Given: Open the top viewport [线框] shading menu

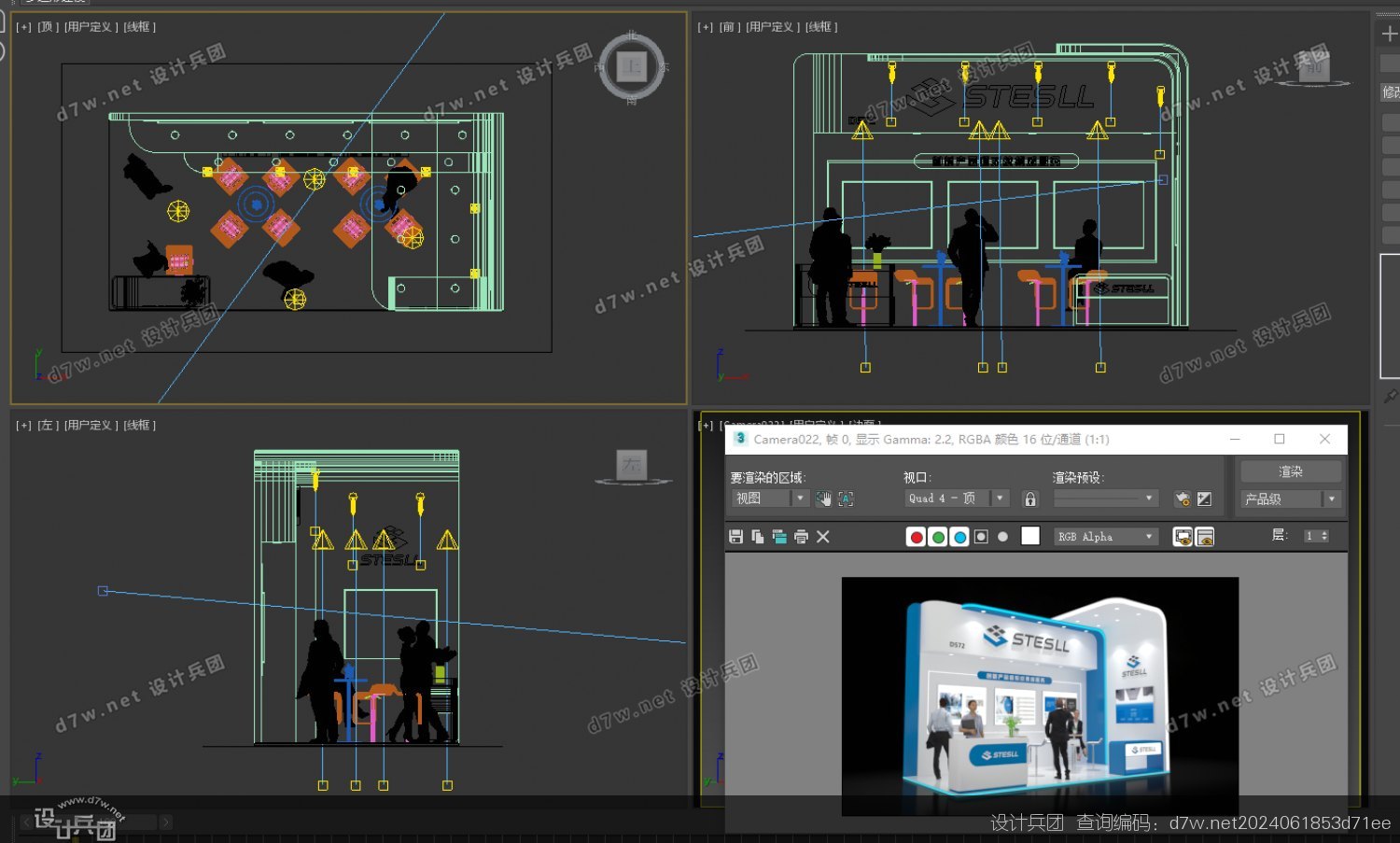Looking at the screenshot, I should [140, 27].
